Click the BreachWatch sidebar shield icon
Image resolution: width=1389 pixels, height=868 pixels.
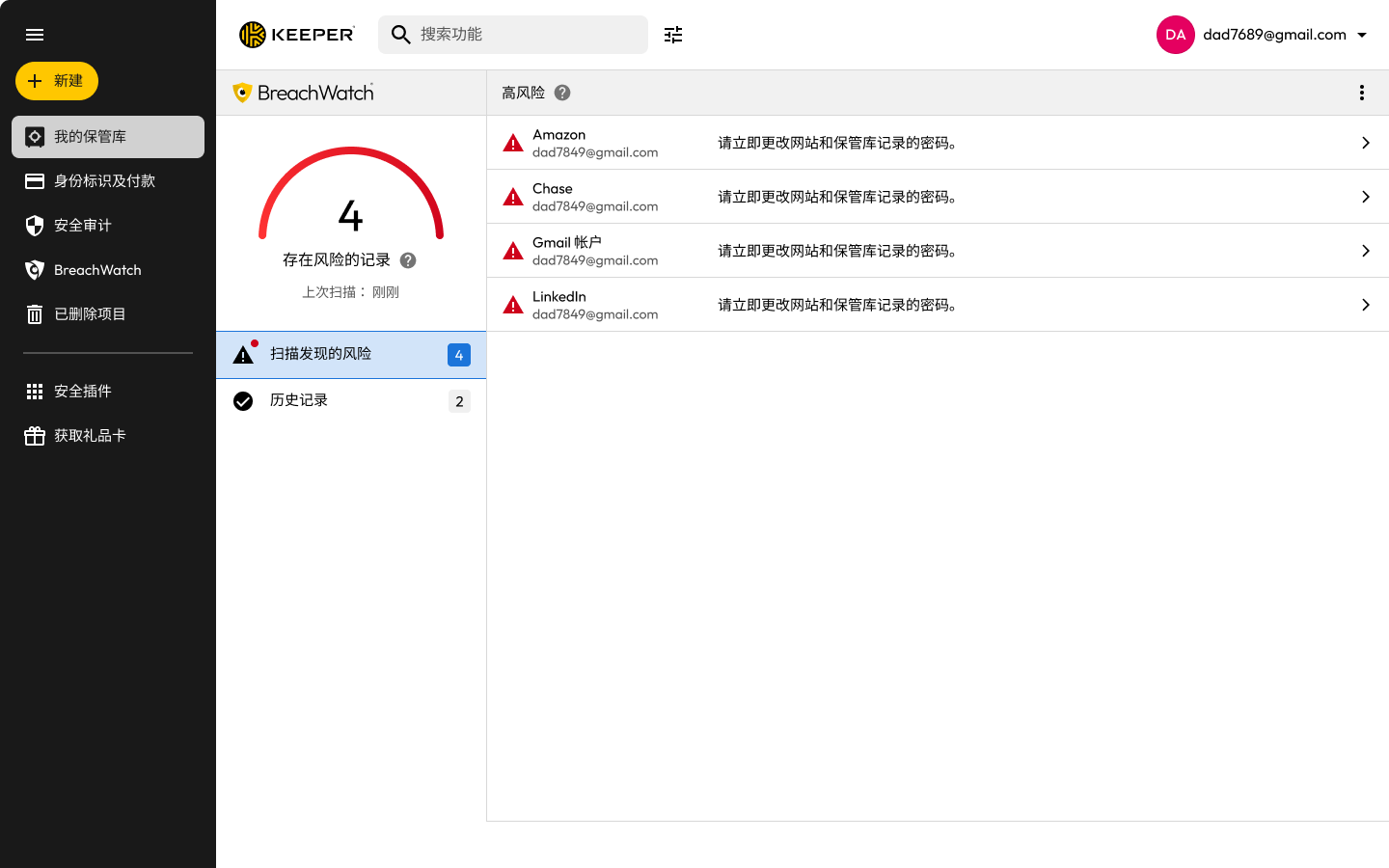coord(35,270)
